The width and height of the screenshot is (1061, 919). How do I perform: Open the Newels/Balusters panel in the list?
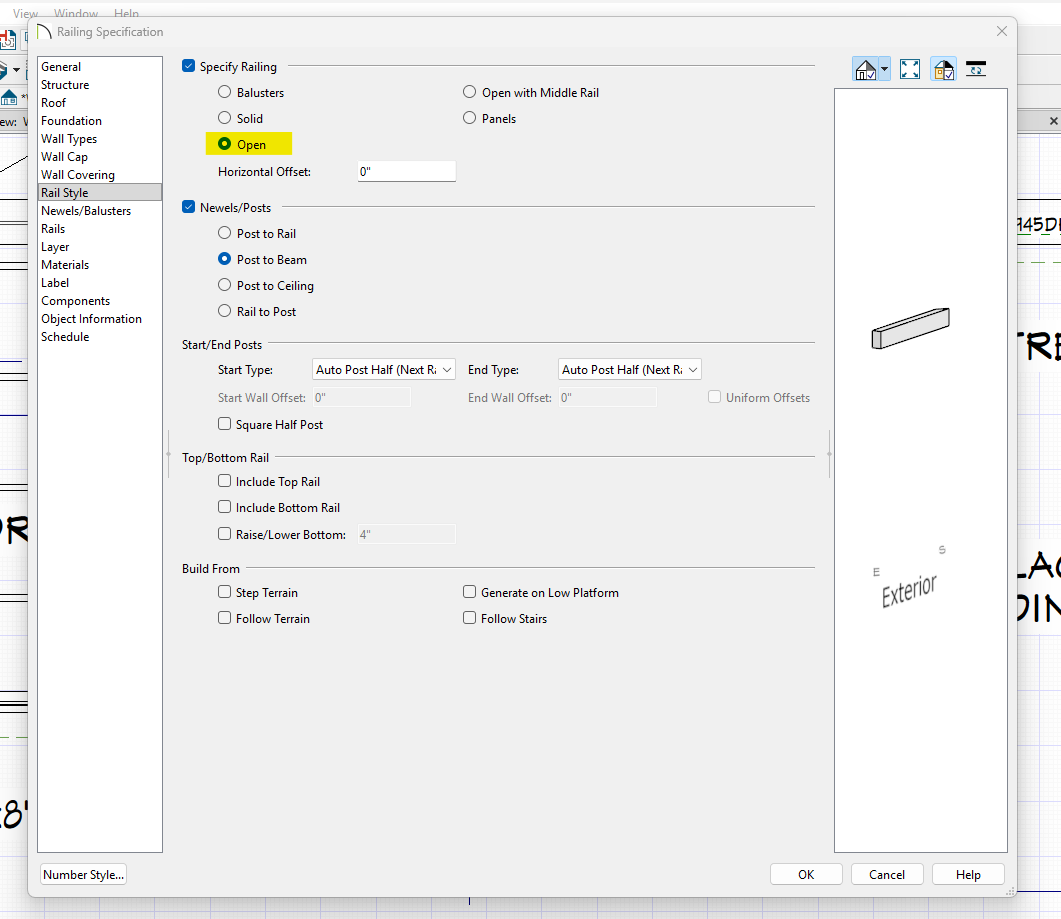point(86,211)
